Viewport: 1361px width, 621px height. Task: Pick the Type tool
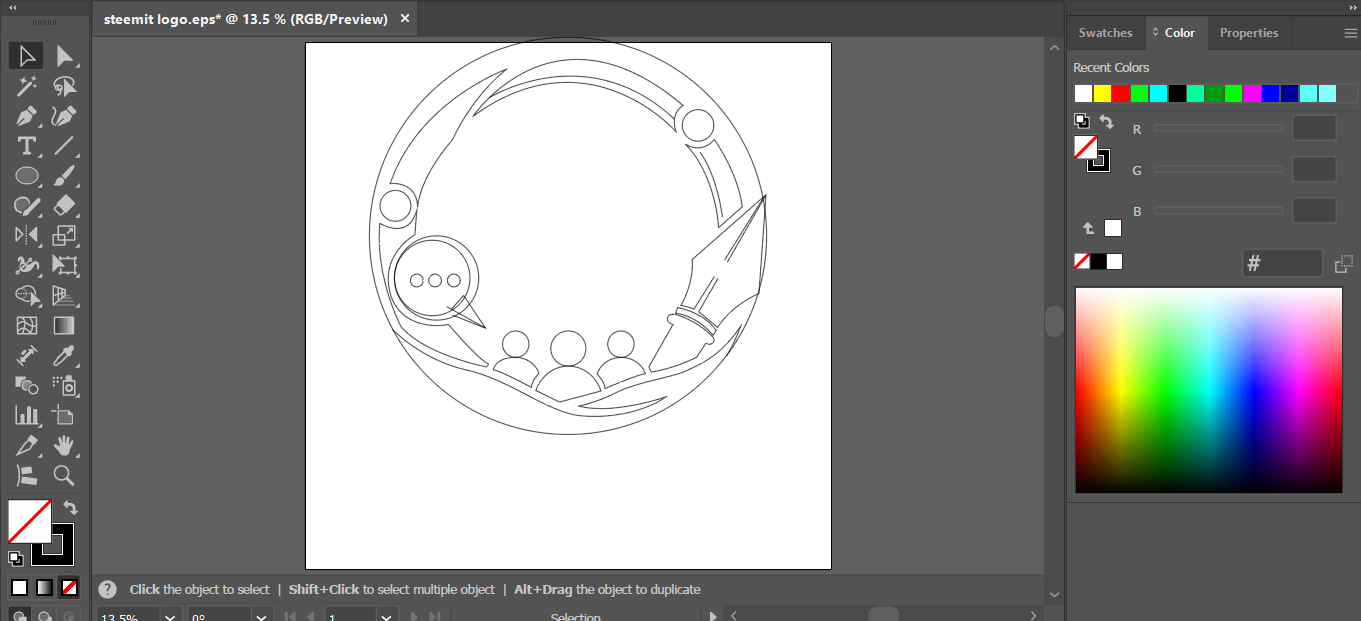pos(27,146)
